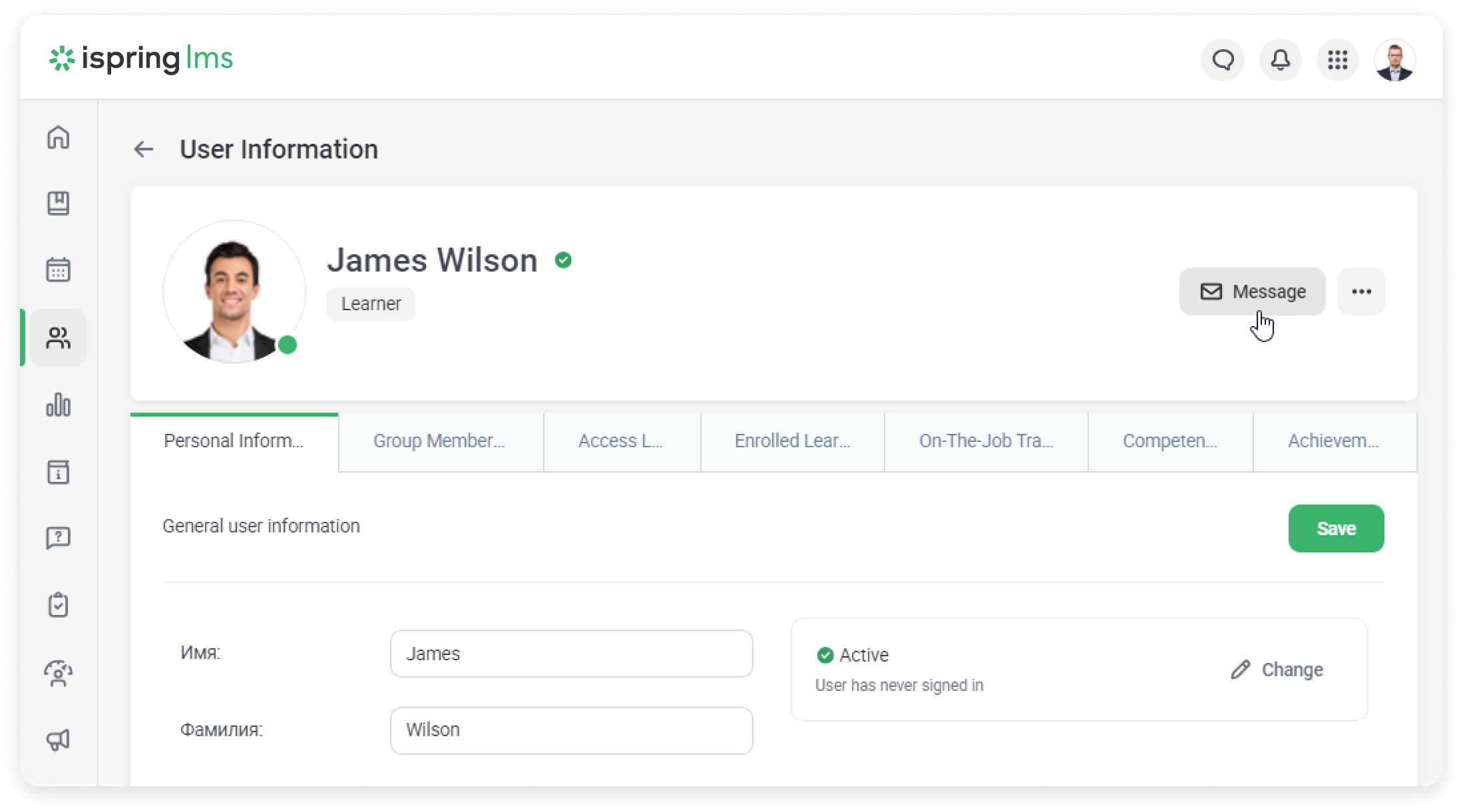The image size is (1463, 812).
Task: Open the megaphone announcements sidebar icon
Action: click(x=59, y=739)
